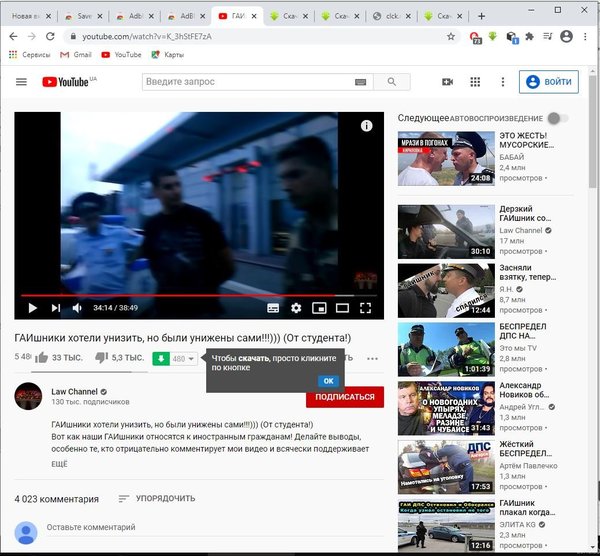This screenshot has height=556, width=600.
Task: Open Карты bookmark
Action: 168,55
